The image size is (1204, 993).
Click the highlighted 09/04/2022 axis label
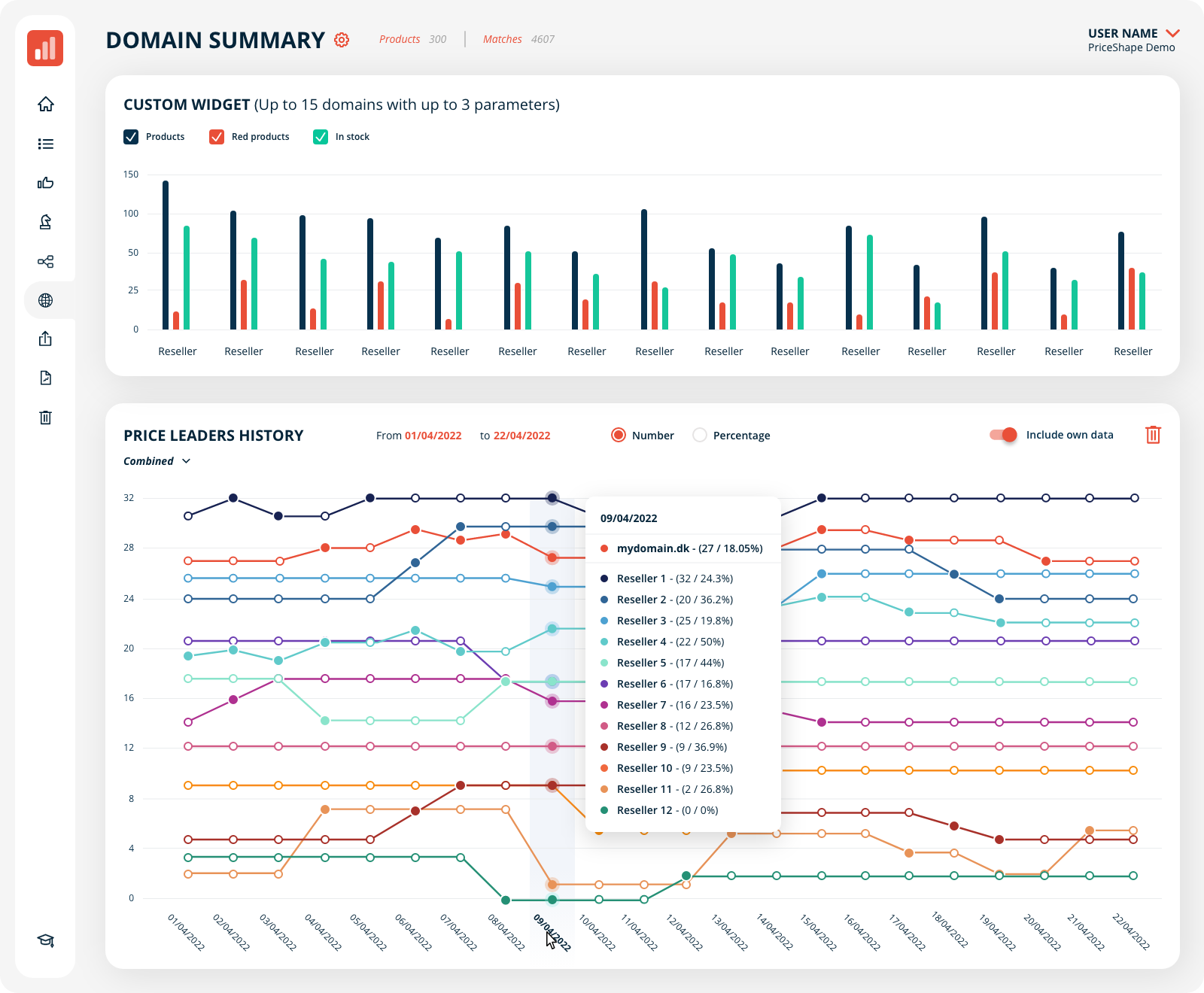[x=552, y=933]
